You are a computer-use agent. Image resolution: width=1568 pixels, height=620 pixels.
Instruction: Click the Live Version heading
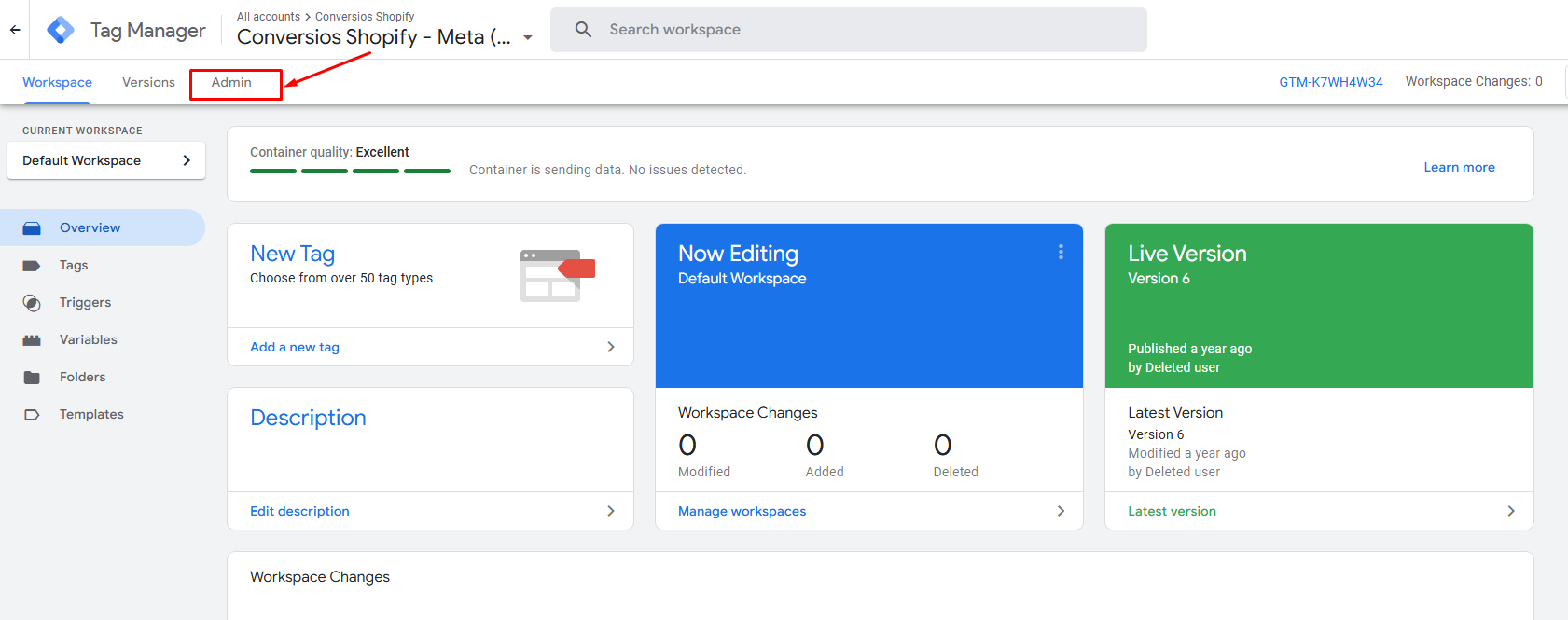point(1186,254)
